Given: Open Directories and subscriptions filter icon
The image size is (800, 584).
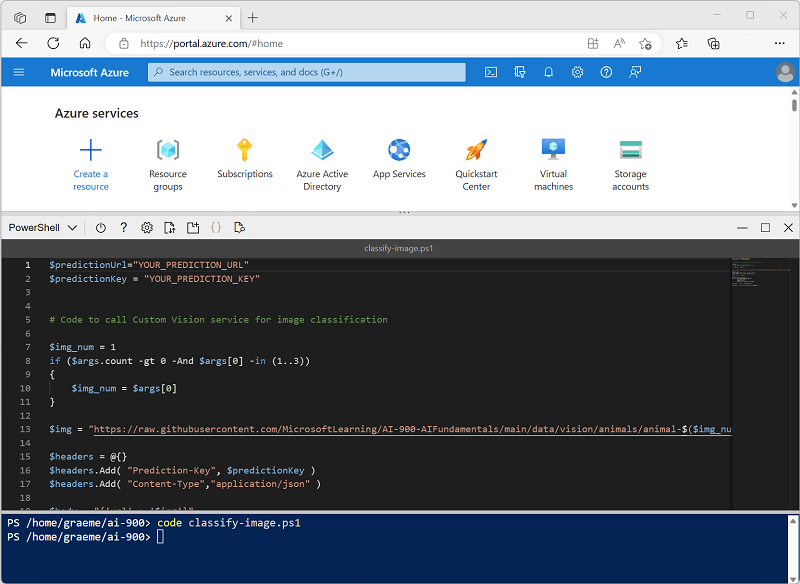Looking at the screenshot, I should 519,72.
